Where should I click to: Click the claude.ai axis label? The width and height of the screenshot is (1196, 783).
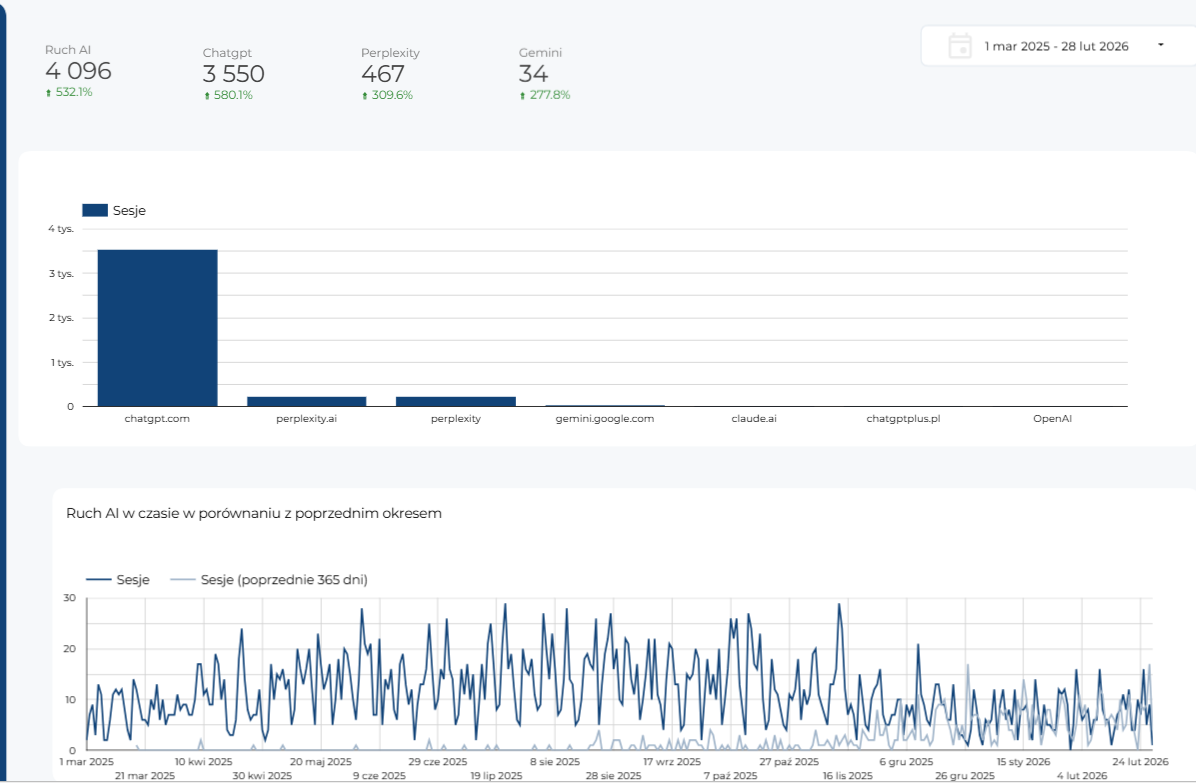pyautogui.click(x=754, y=419)
